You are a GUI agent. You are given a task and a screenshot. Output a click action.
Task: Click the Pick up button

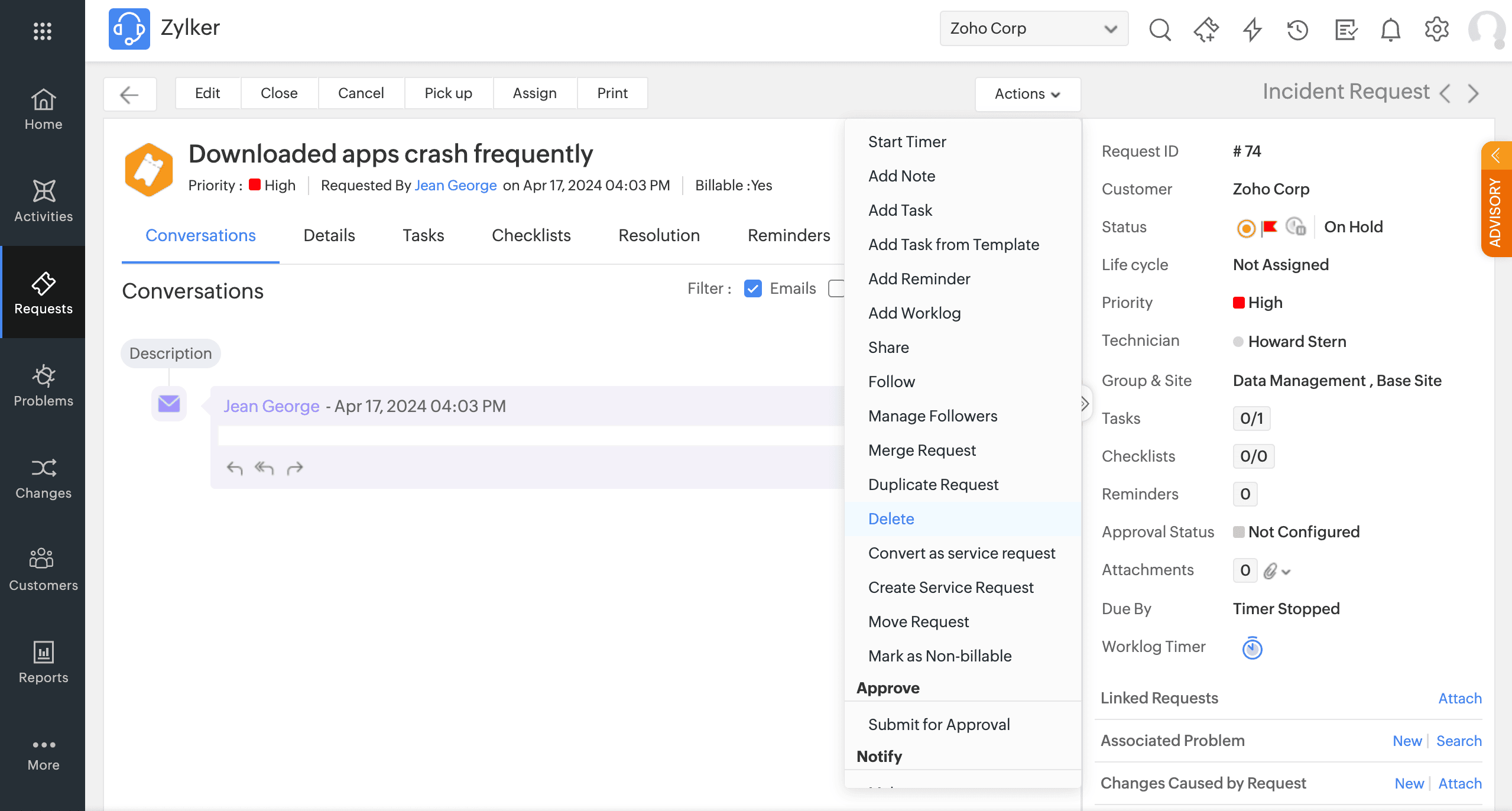tap(448, 93)
